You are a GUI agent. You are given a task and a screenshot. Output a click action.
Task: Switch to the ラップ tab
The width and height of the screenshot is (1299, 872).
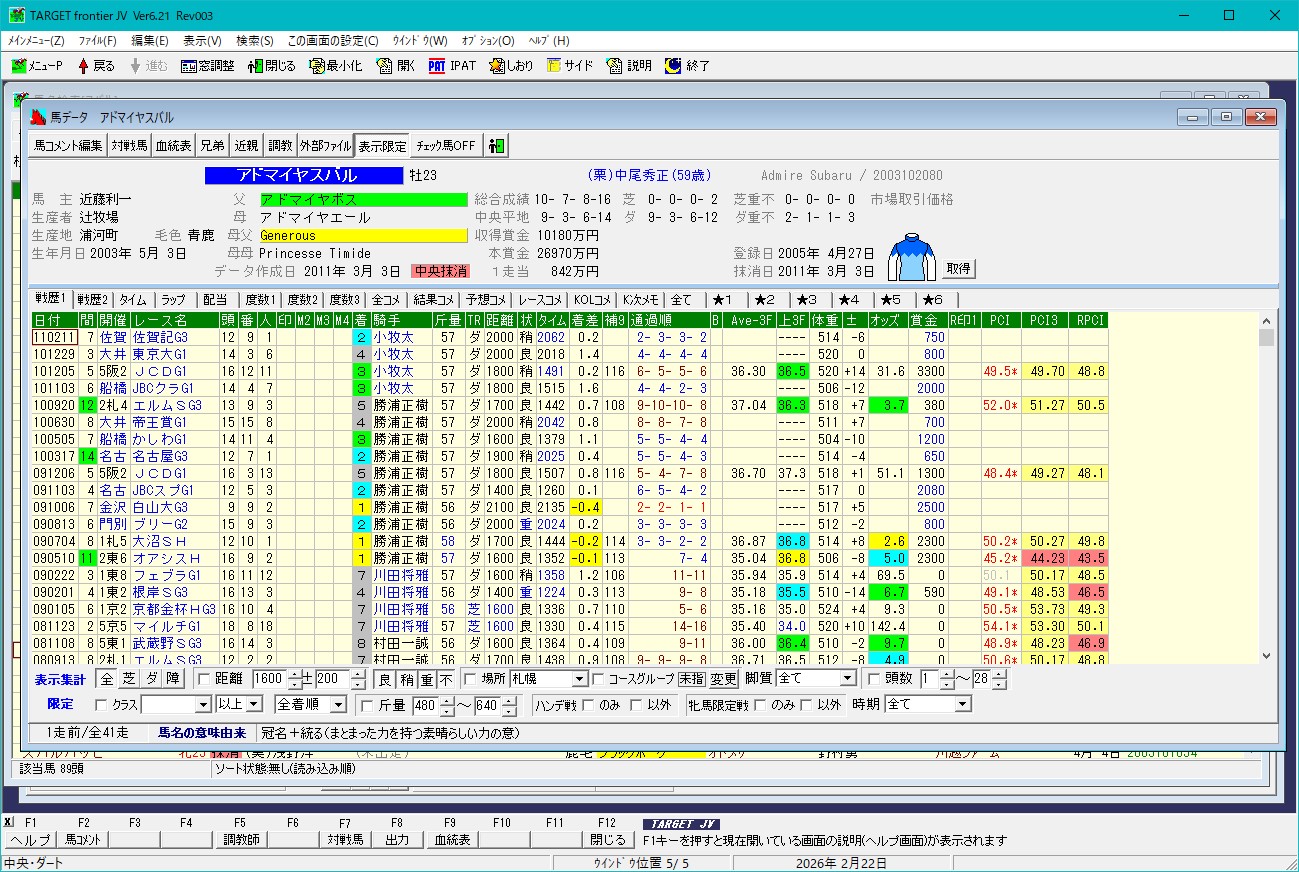pyautogui.click(x=173, y=300)
